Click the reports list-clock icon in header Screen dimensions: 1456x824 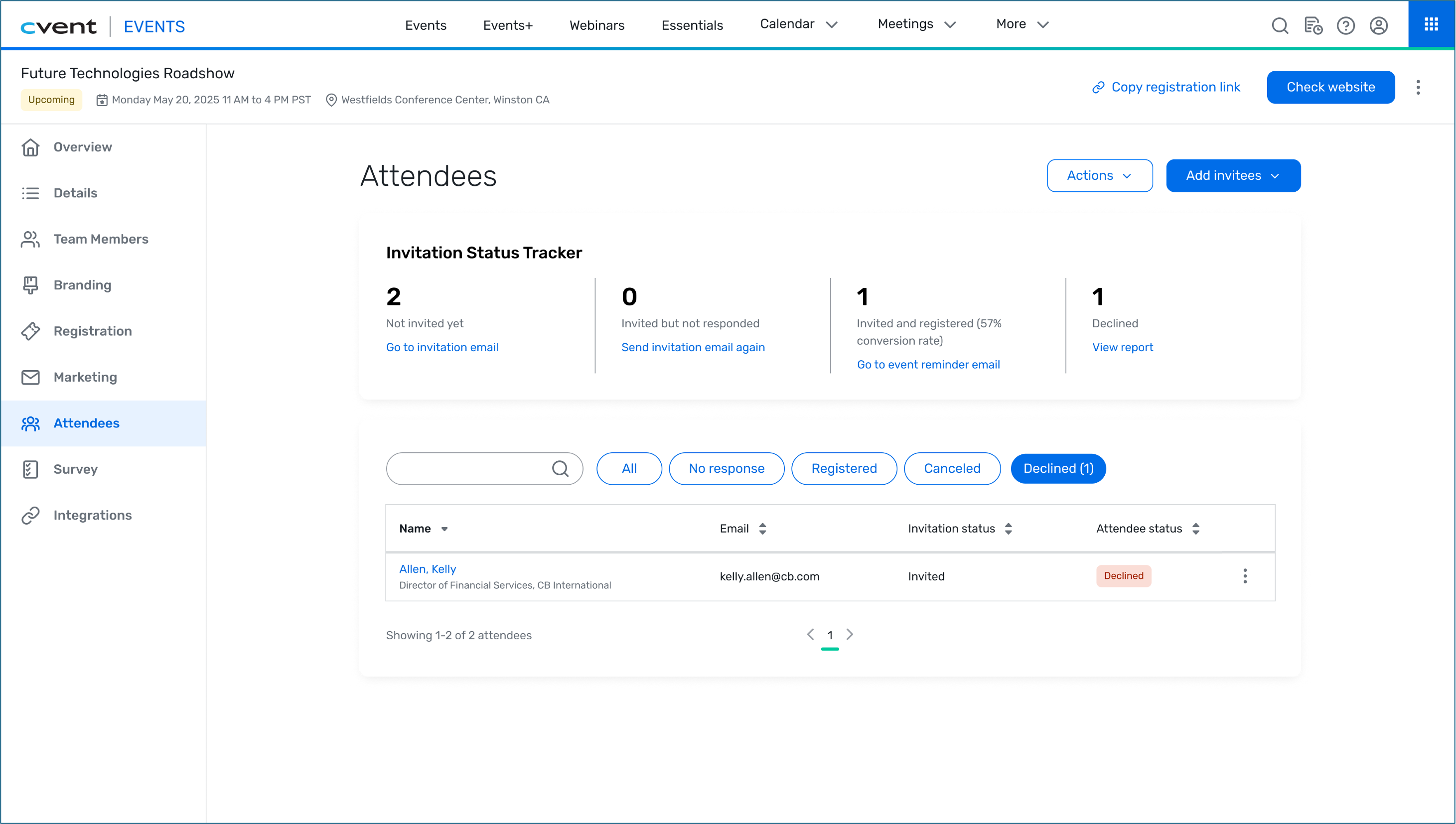point(1312,25)
